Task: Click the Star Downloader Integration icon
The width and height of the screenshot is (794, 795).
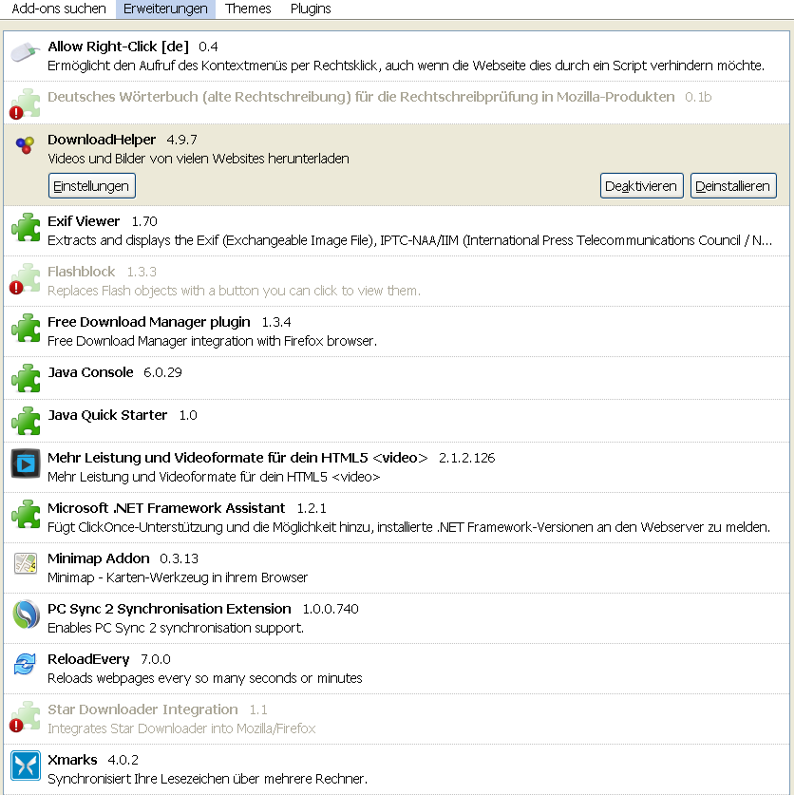Action: click(25, 716)
